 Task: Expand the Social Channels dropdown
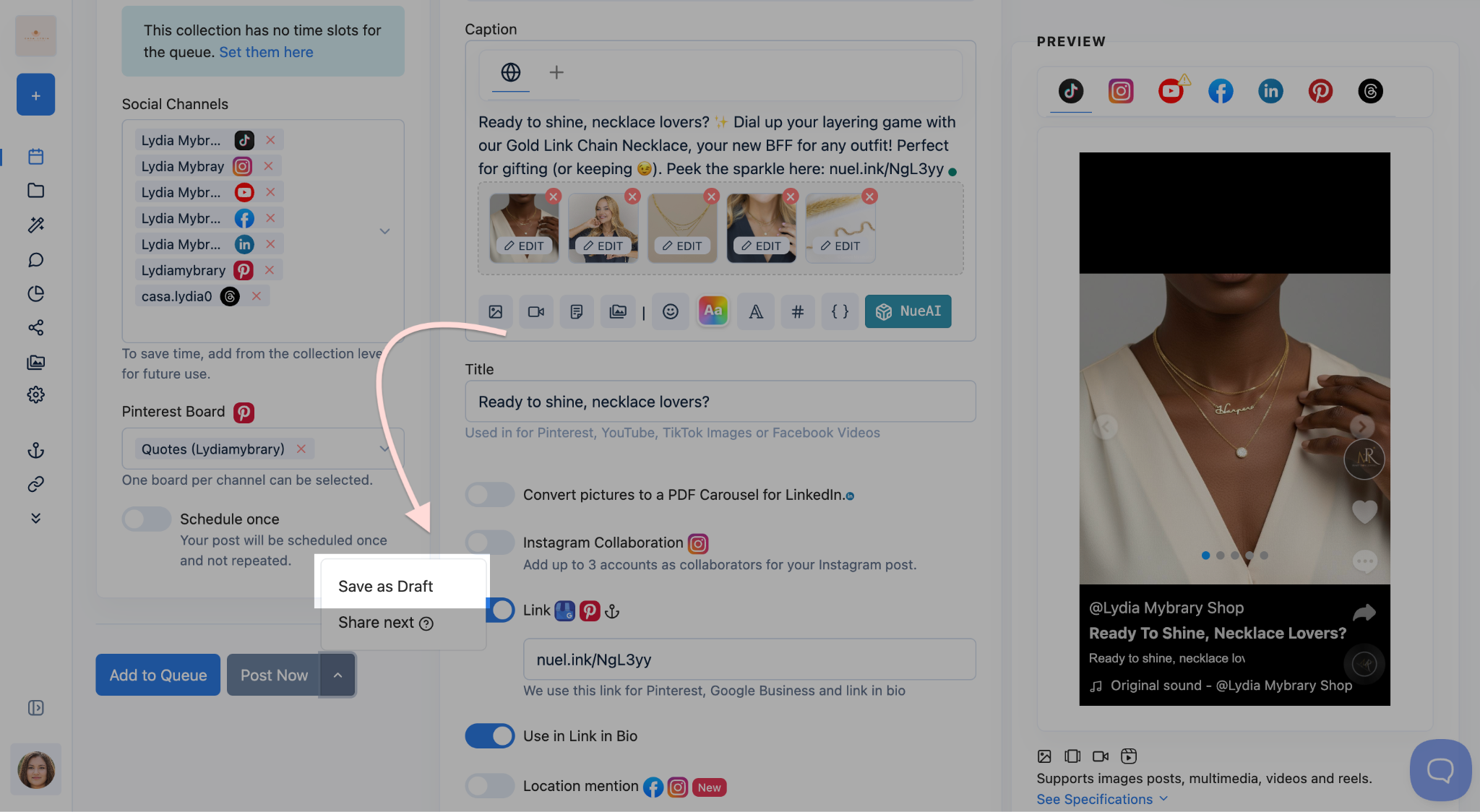(384, 231)
